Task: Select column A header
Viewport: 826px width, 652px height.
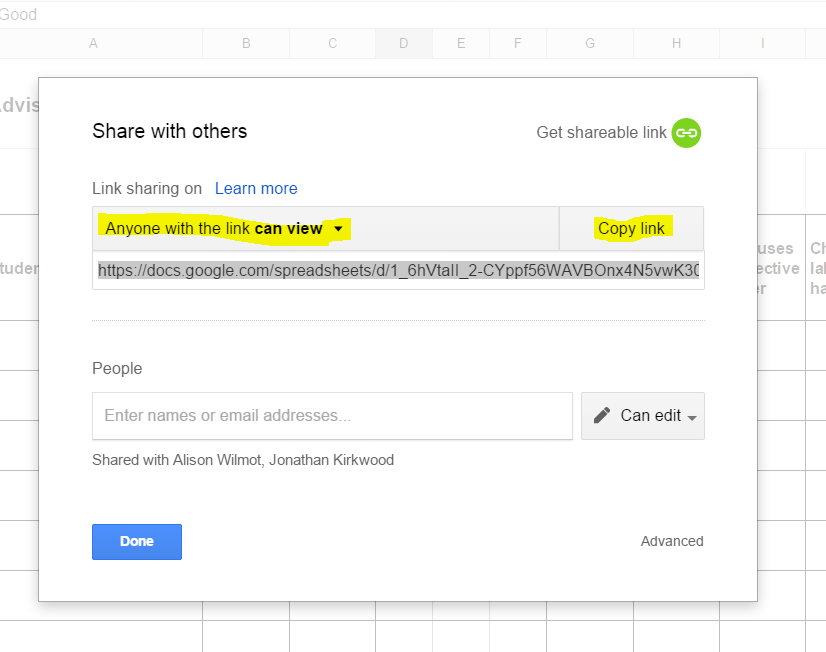Action: pyautogui.click(x=94, y=43)
